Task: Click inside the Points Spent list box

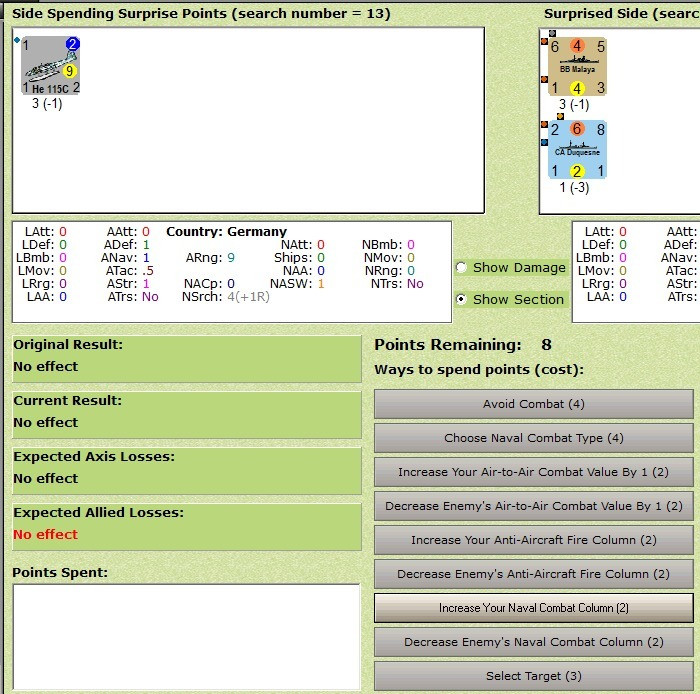Action: (186, 637)
